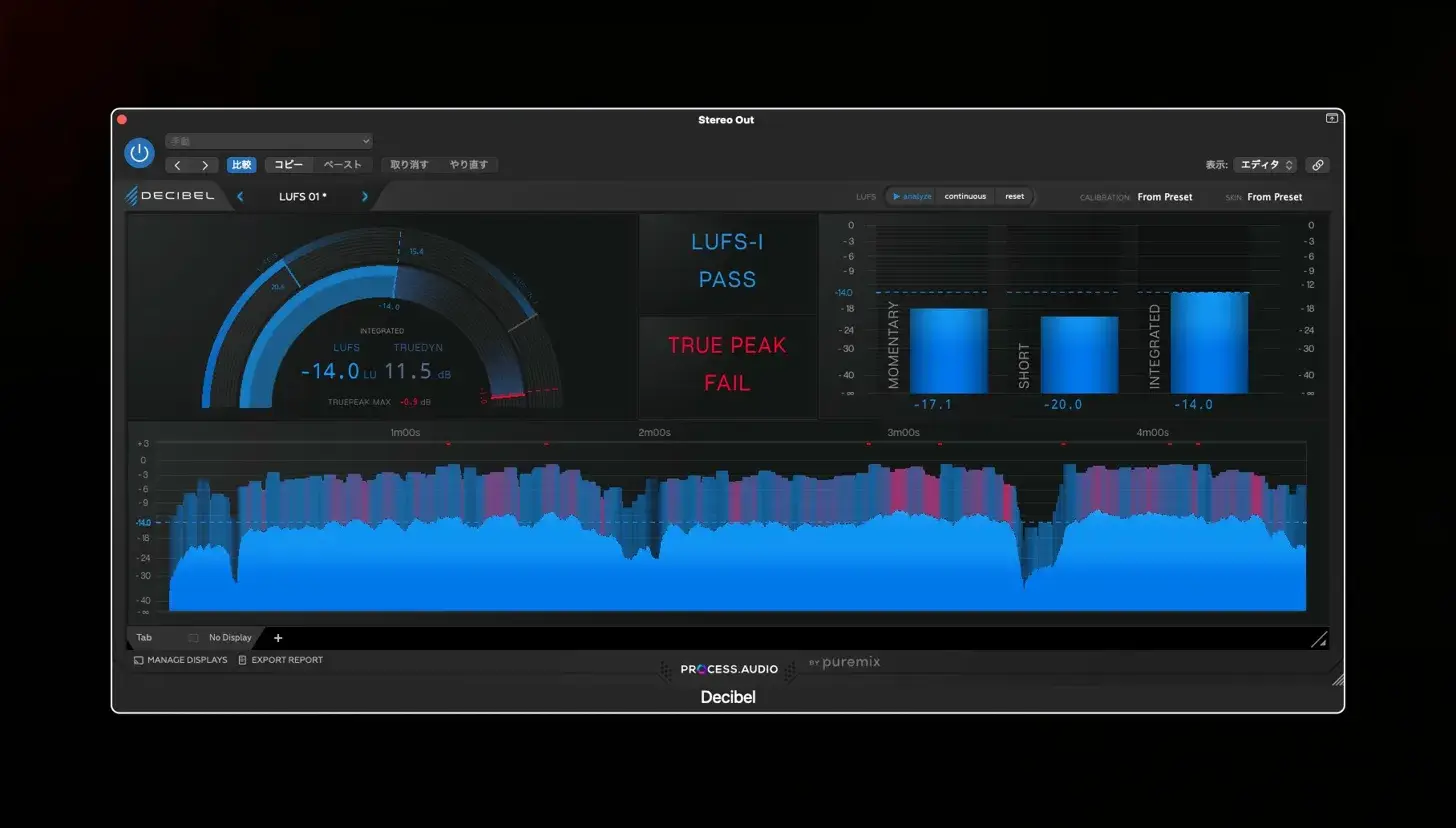
Task: Open Manage Displays
Action: tap(181, 660)
